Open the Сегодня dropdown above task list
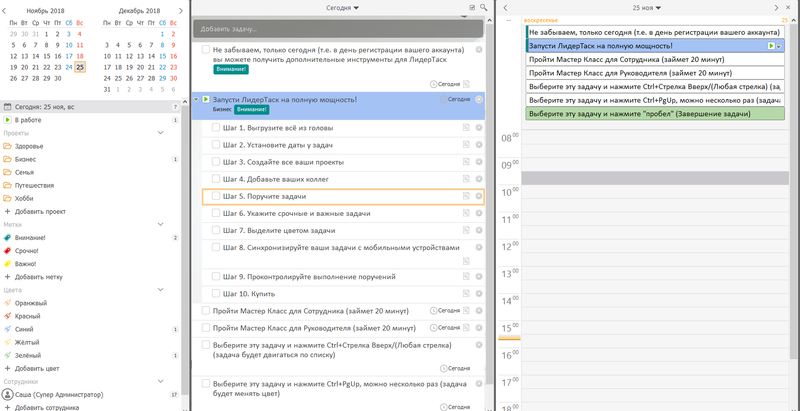 click(343, 7)
